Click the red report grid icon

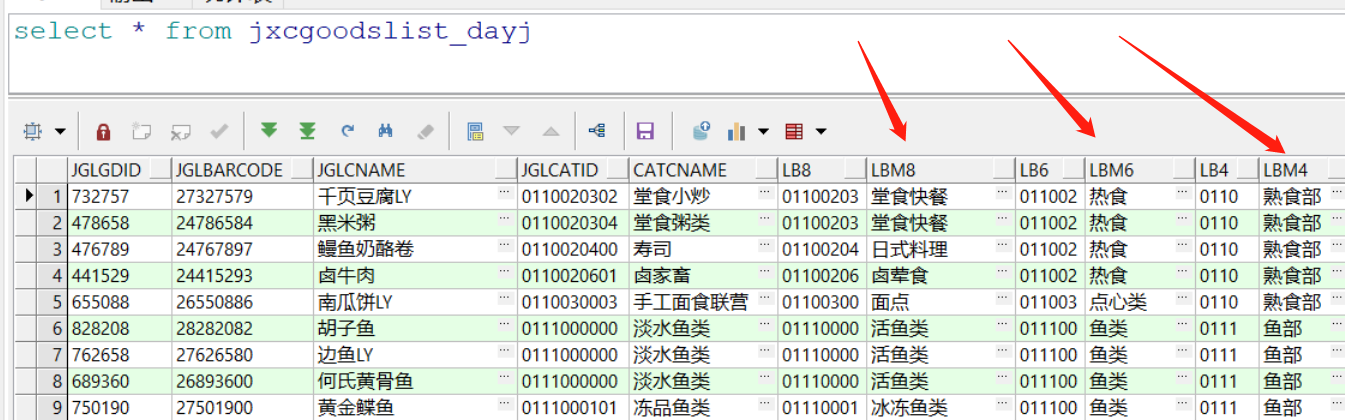(x=795, y=131)
